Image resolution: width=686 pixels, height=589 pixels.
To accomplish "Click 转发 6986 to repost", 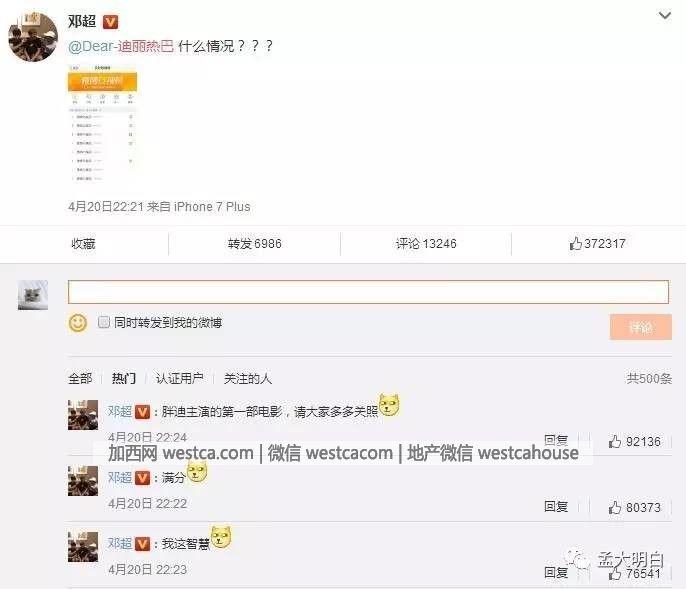I will [255, 243].
